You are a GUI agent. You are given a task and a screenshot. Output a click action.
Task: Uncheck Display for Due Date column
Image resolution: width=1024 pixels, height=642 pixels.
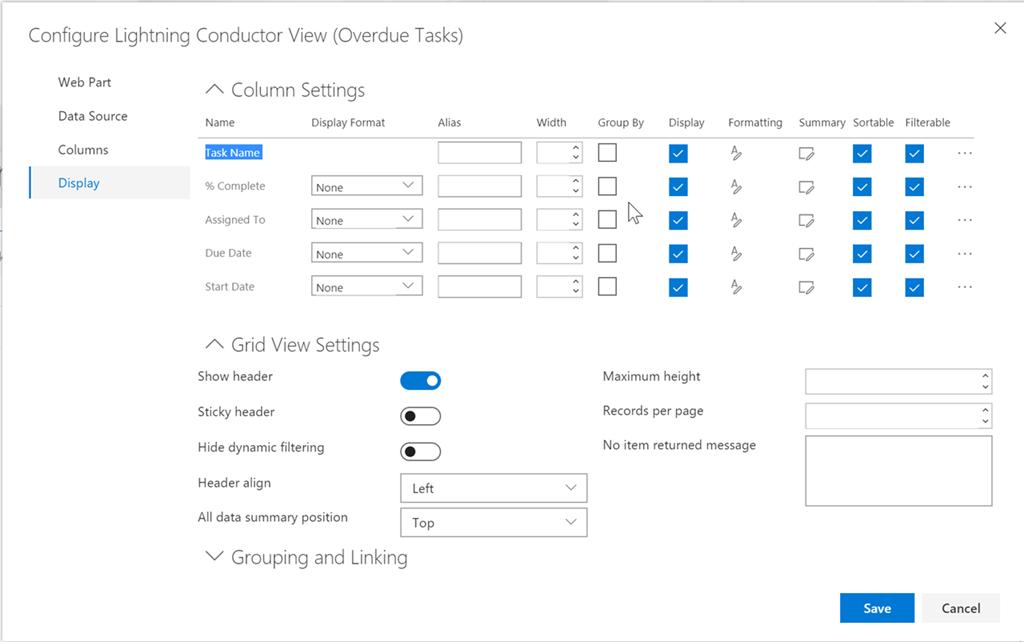[x=678, y=253]
